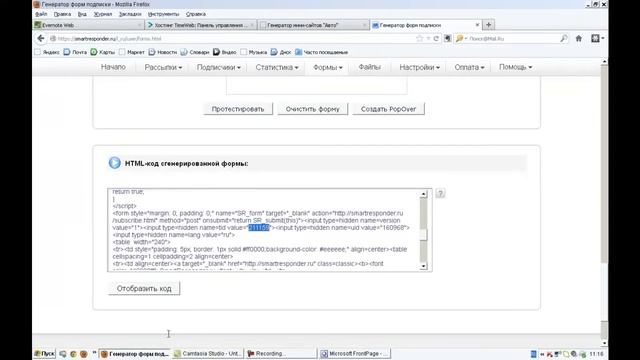Viewport: 640px width, 360px height.
Task: Open the Почта bookmark
Action: point(75,52)
